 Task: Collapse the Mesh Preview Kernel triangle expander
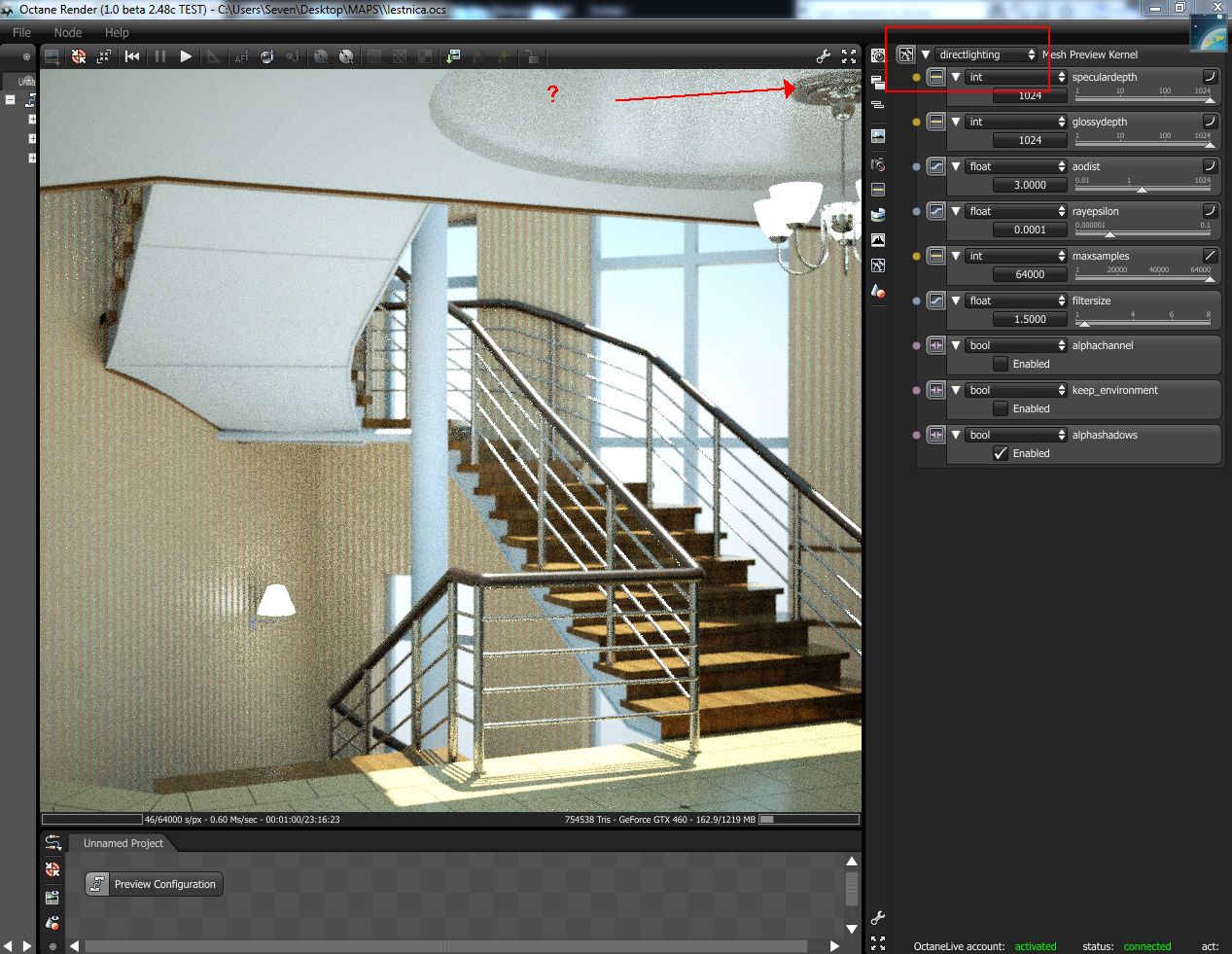926,54
